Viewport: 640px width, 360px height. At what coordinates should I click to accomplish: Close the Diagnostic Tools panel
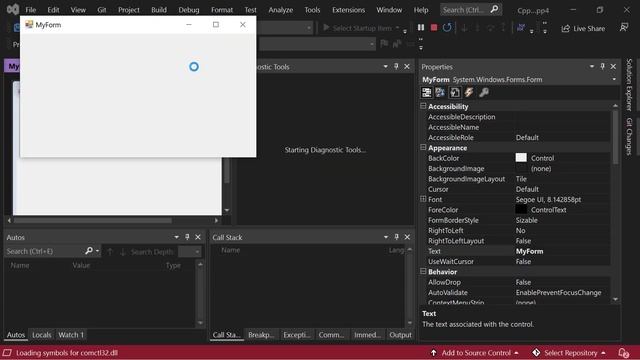(x=407, y=66)
